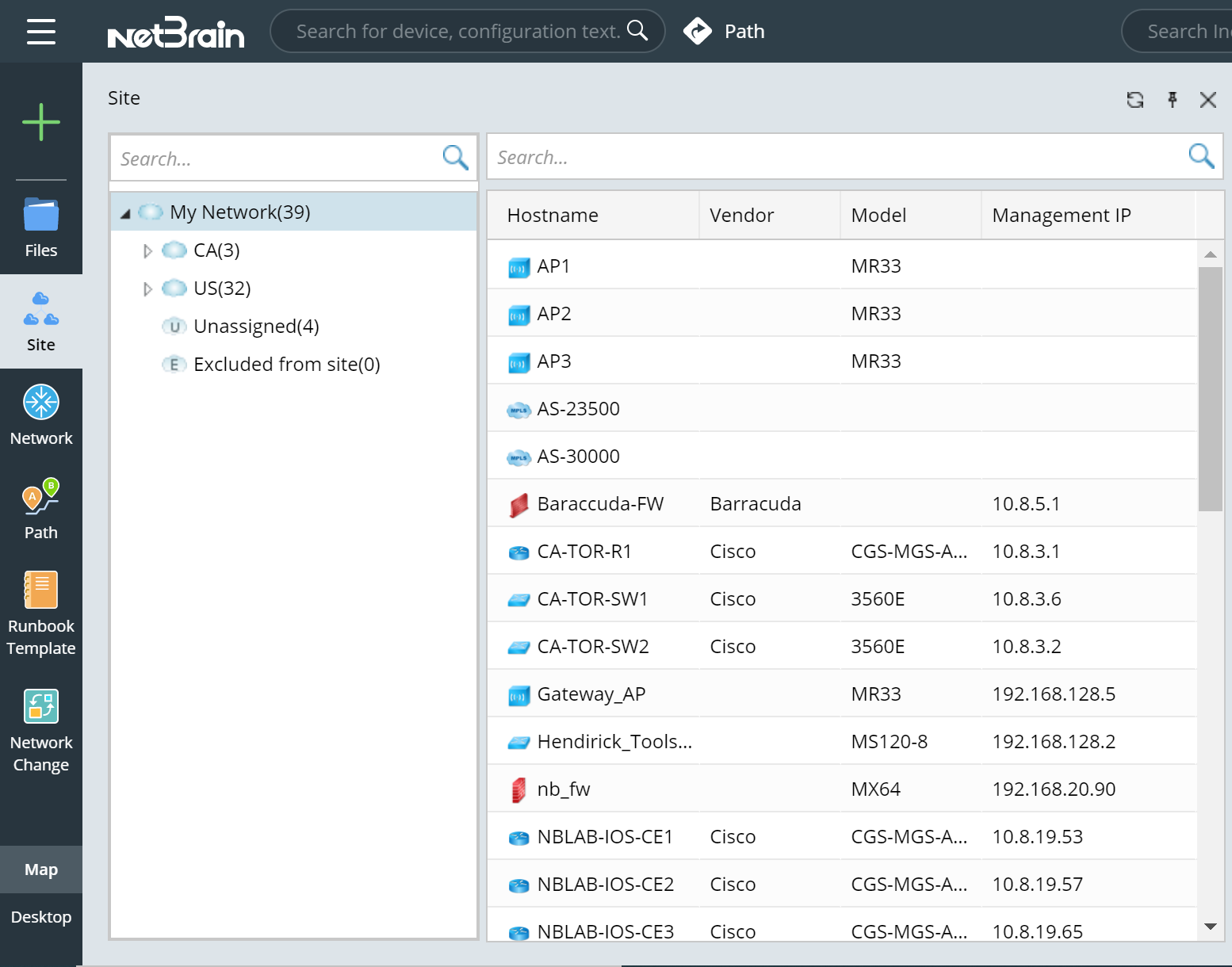Click the AS-23500 MPLS cloud icon
The image size is (1232, 967).
tap(518, 410)
